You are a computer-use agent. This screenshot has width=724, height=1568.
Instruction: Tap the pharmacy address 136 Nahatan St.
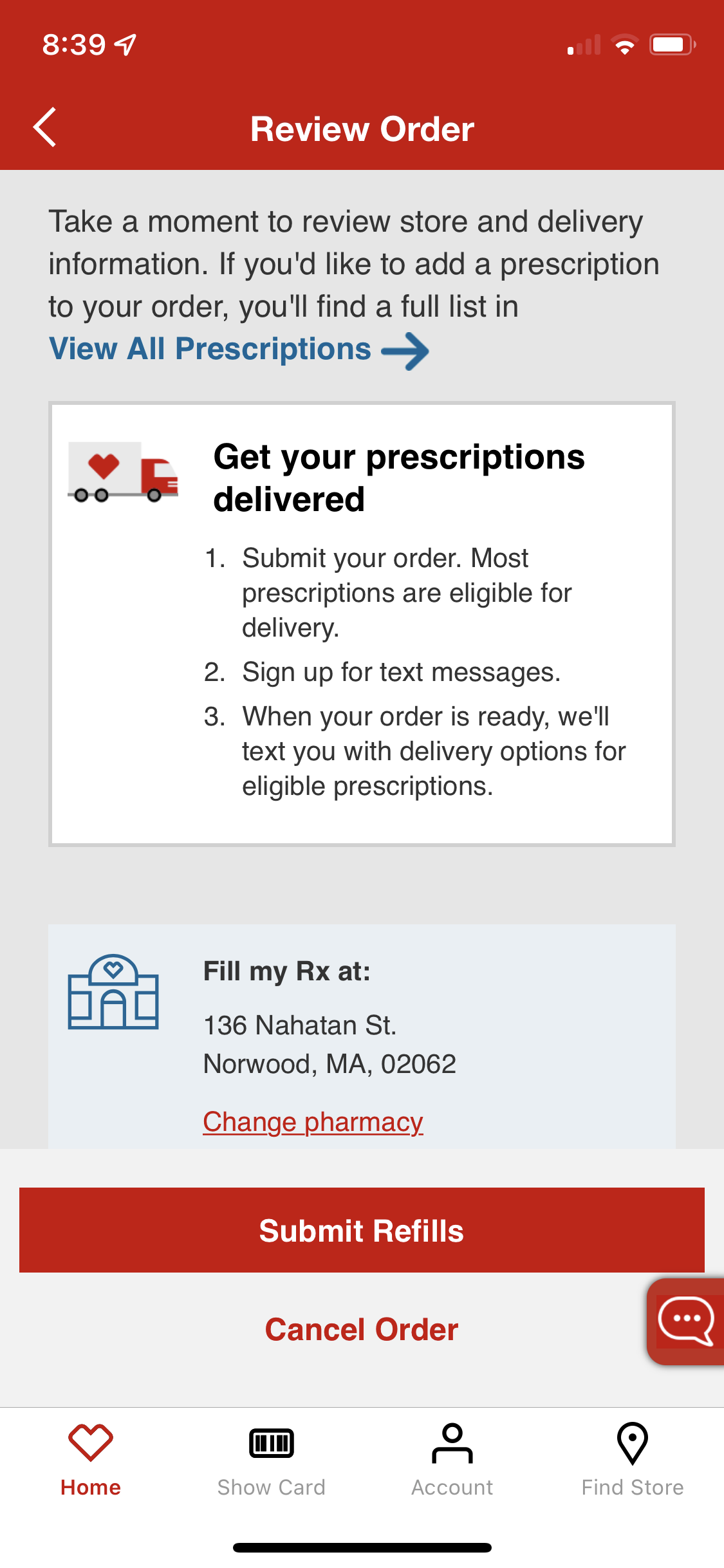[x=300, y=1025]
